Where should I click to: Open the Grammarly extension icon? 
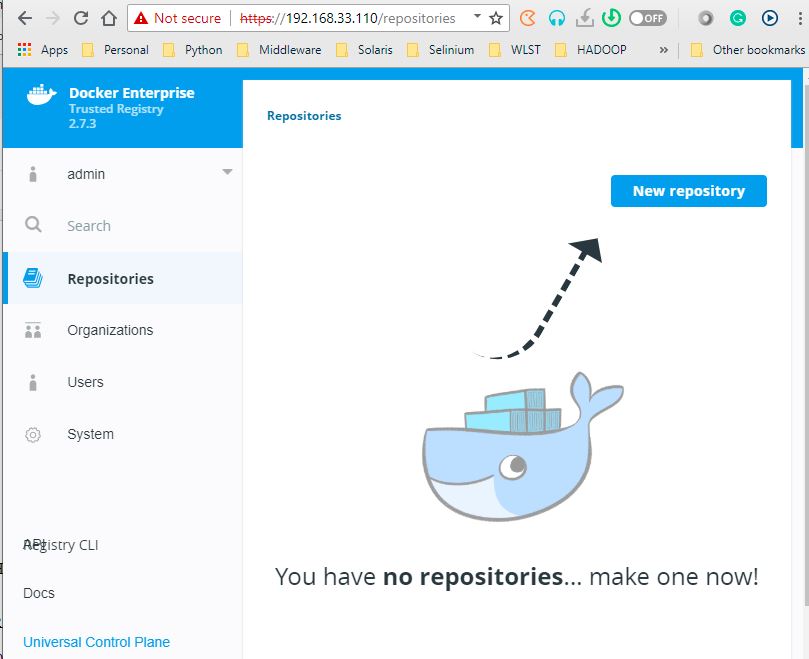pos(735,17)
